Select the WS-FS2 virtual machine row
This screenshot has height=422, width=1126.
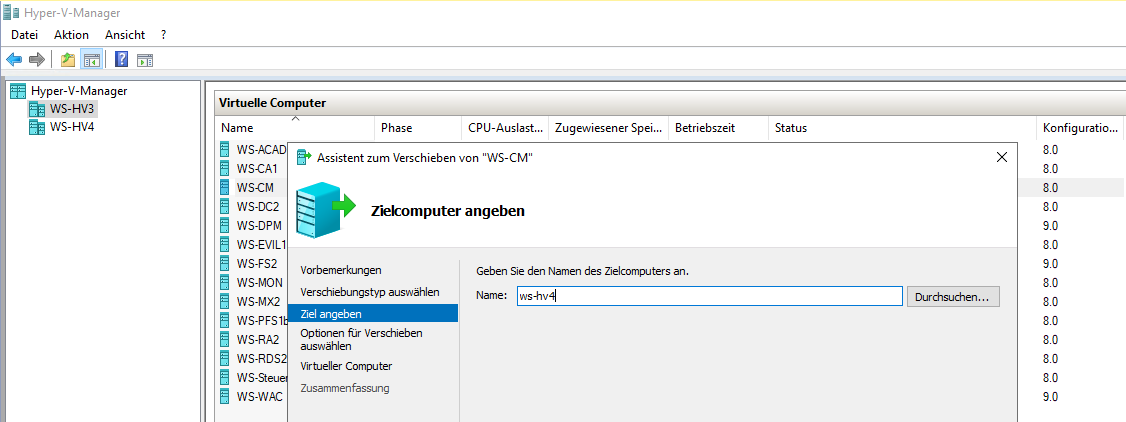[256, 263]
